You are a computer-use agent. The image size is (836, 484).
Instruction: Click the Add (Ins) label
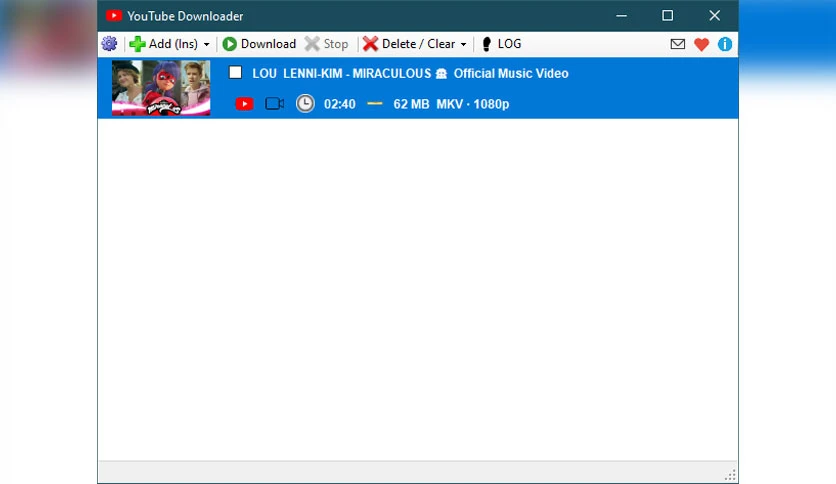click(173, 44)
